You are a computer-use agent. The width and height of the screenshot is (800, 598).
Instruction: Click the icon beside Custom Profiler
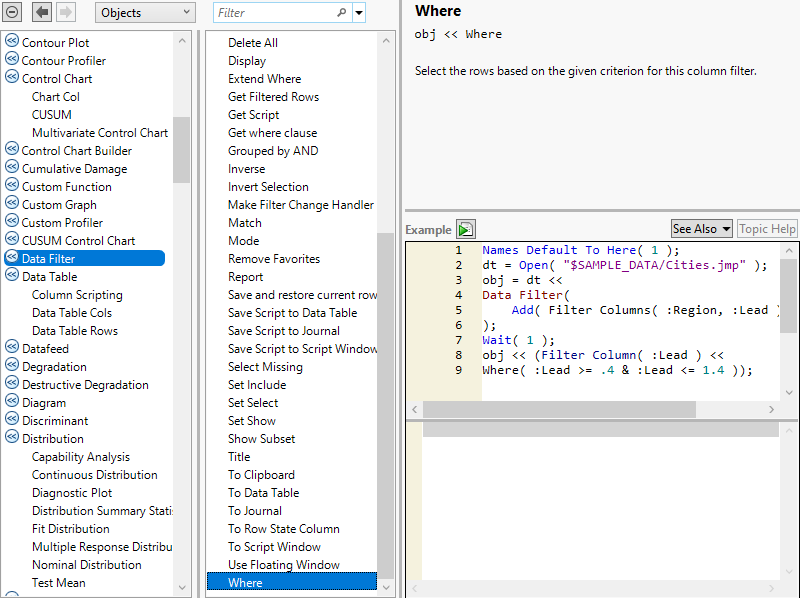pos(12,221)
